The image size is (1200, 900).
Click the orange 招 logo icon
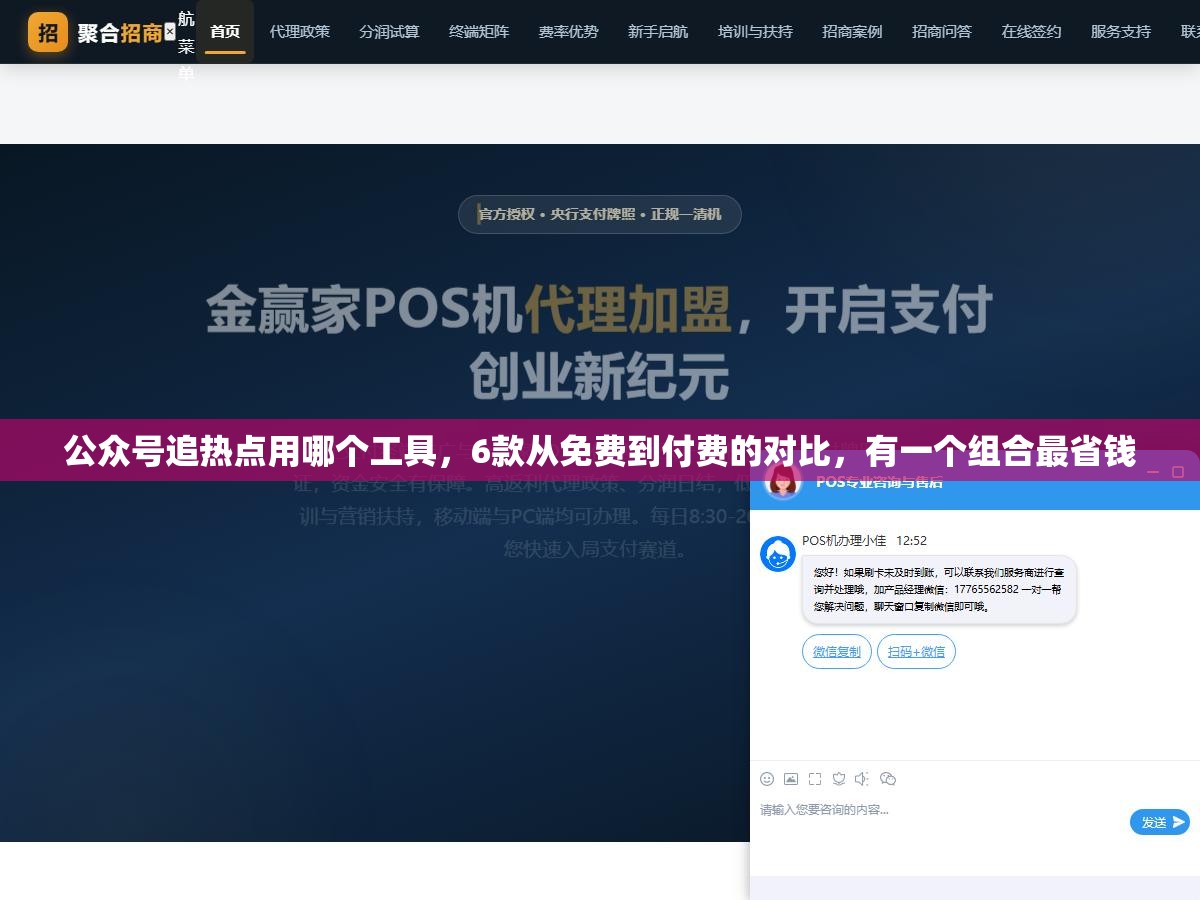47,32
